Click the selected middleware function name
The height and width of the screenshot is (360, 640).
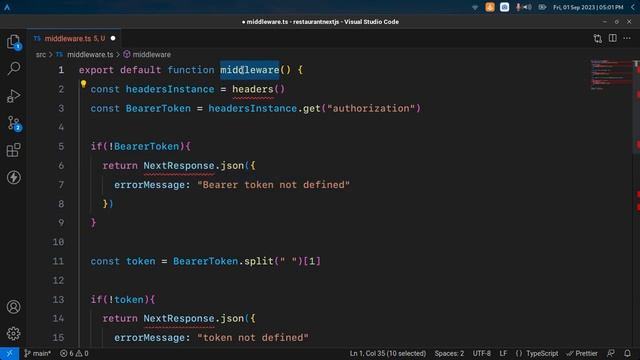249,70
